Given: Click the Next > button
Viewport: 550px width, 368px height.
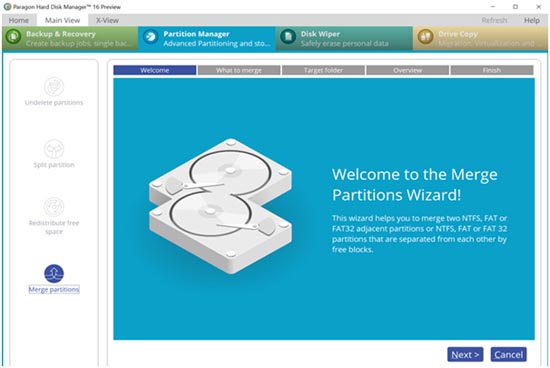Looking at the screenshot, I should point(465,355).
